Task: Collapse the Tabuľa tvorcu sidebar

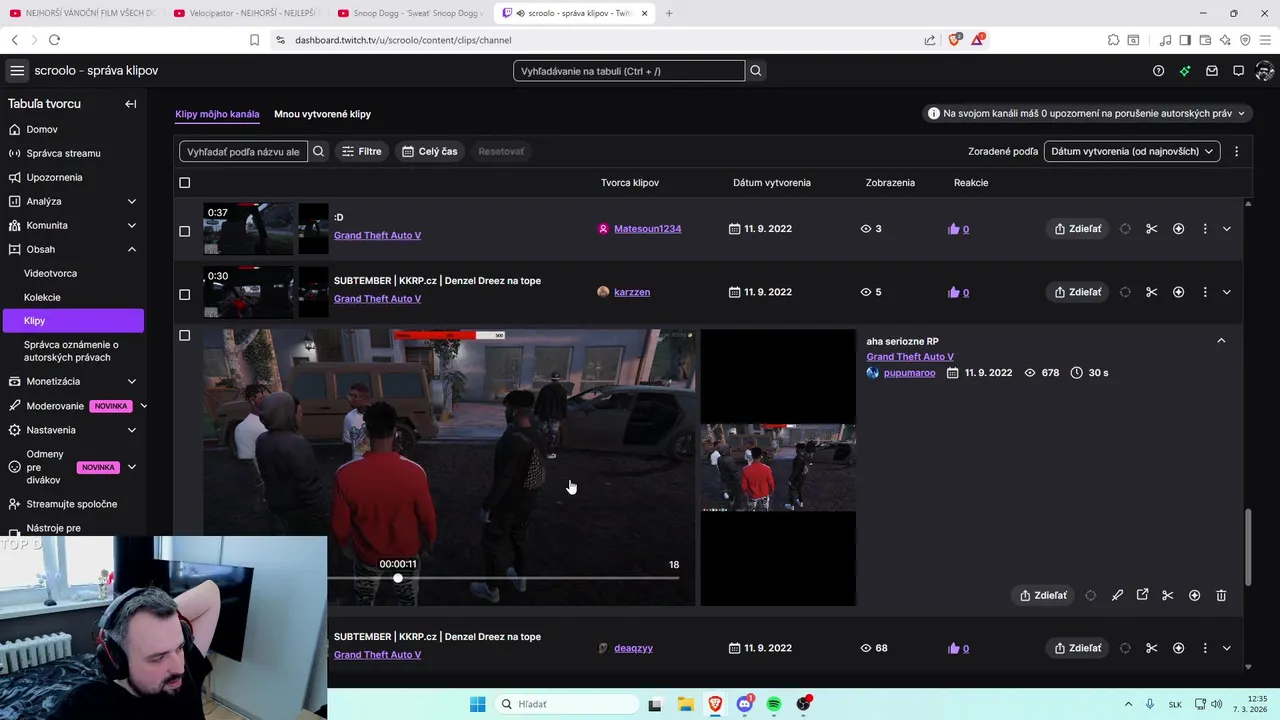Action: point(130,104)
